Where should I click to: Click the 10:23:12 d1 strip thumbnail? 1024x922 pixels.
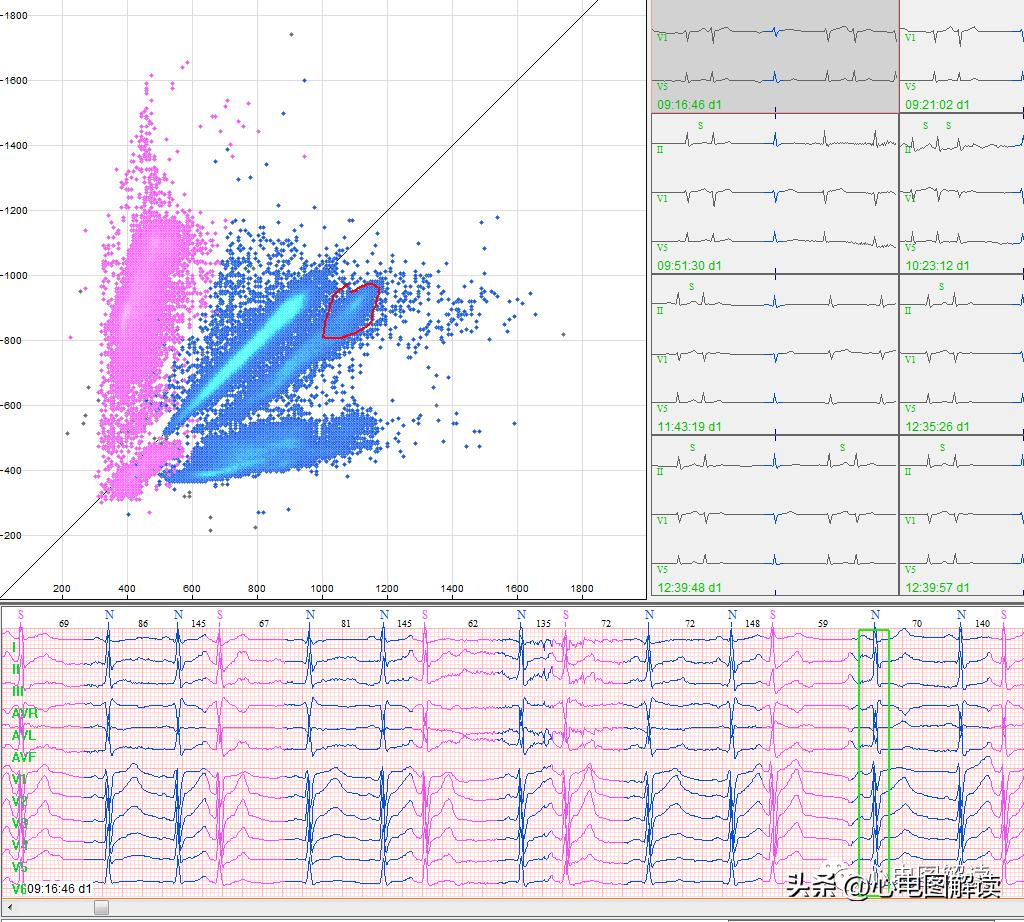(x=961, y=193)
